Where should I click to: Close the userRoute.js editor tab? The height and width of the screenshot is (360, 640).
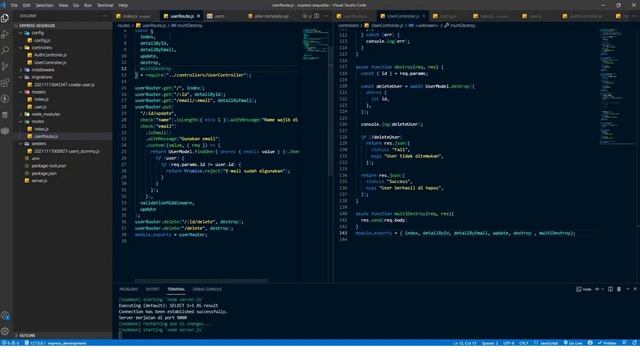[199, 16]
